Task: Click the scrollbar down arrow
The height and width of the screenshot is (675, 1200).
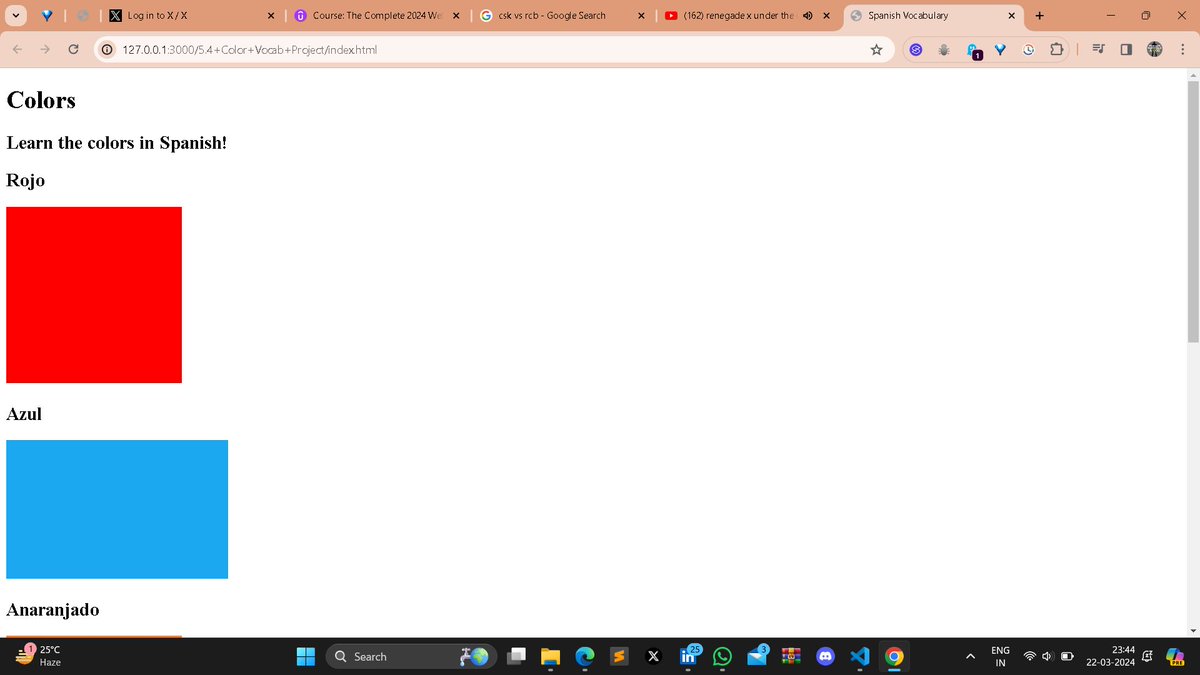Action: [1192, 630]
